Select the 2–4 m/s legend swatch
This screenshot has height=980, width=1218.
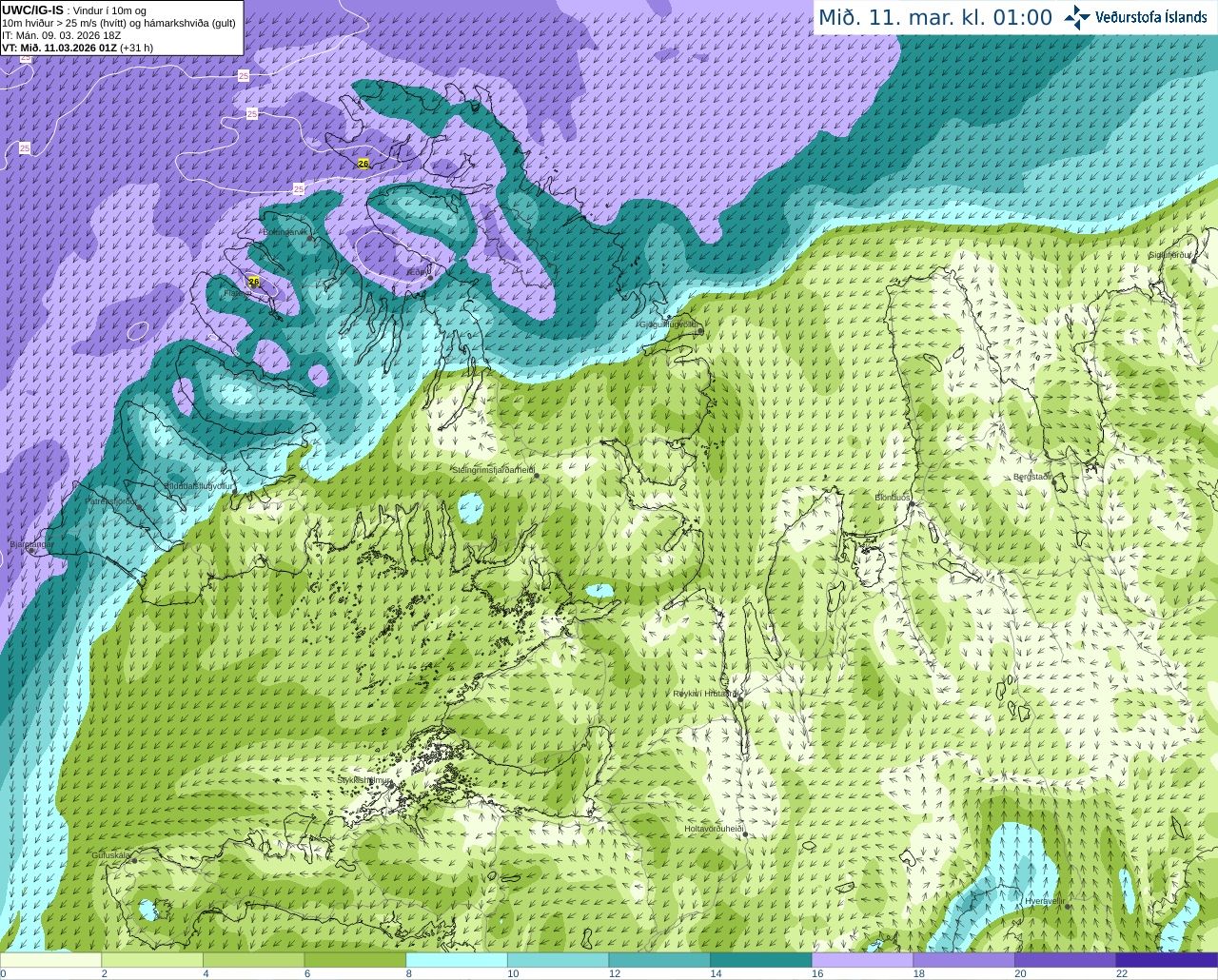[152, 960]
